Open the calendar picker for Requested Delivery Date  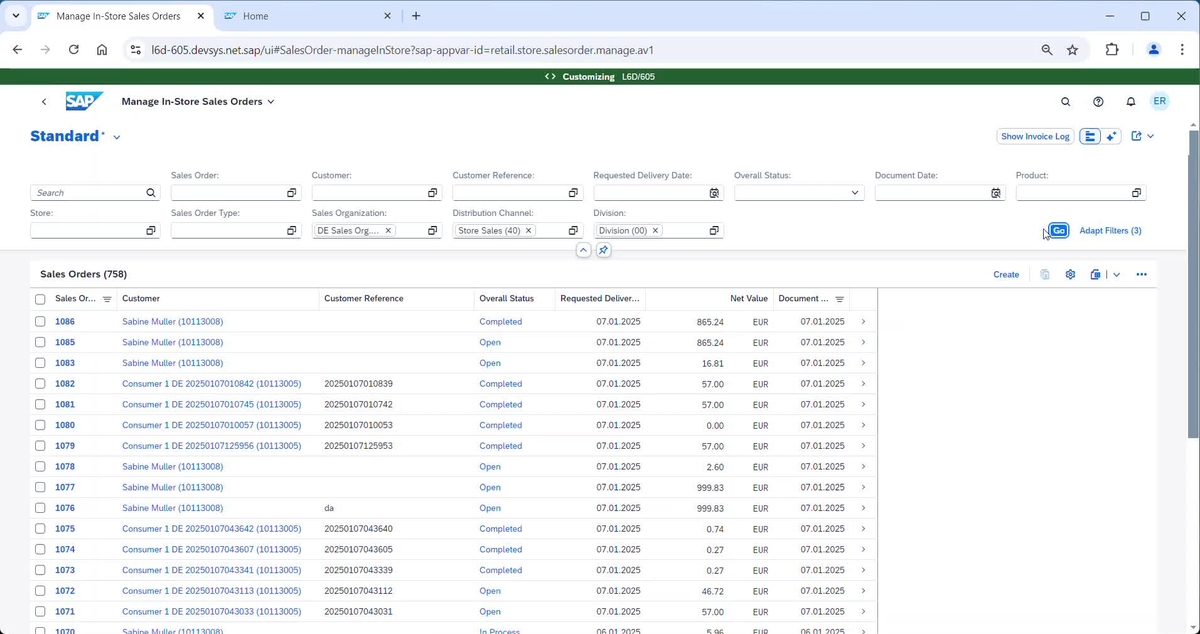tap(714, 192)
